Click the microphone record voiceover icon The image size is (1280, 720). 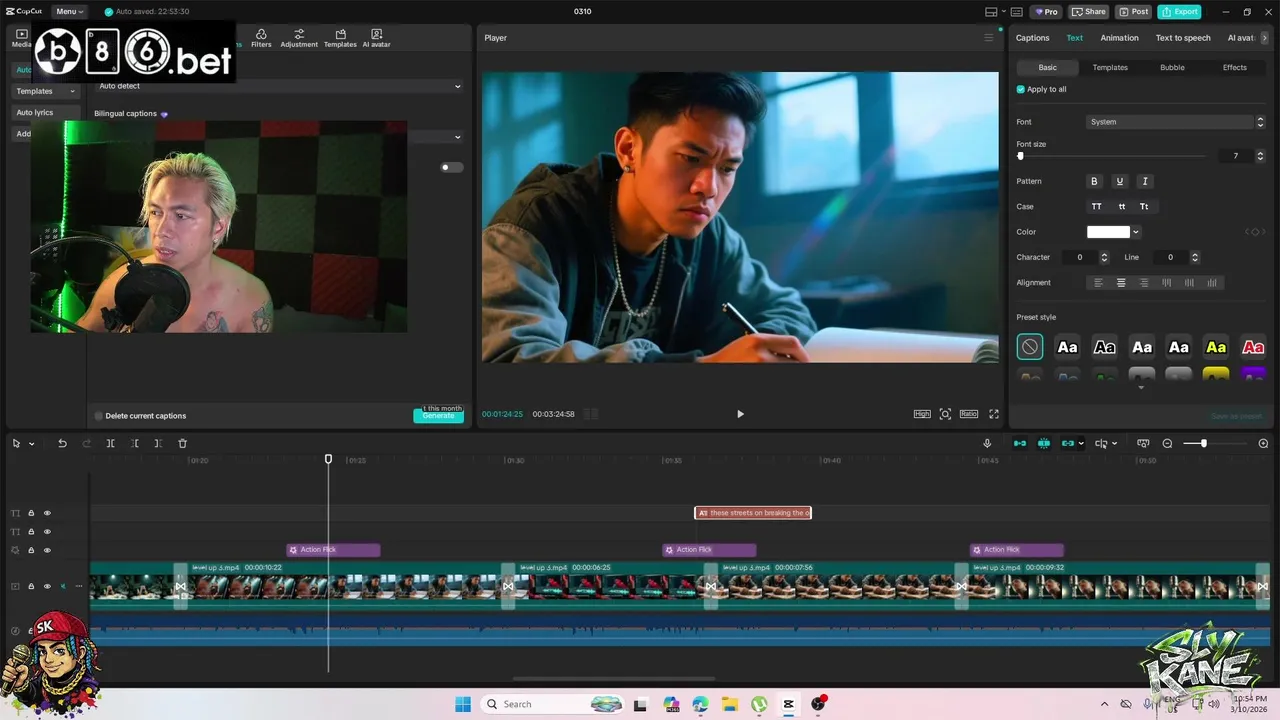coord(987,443)
